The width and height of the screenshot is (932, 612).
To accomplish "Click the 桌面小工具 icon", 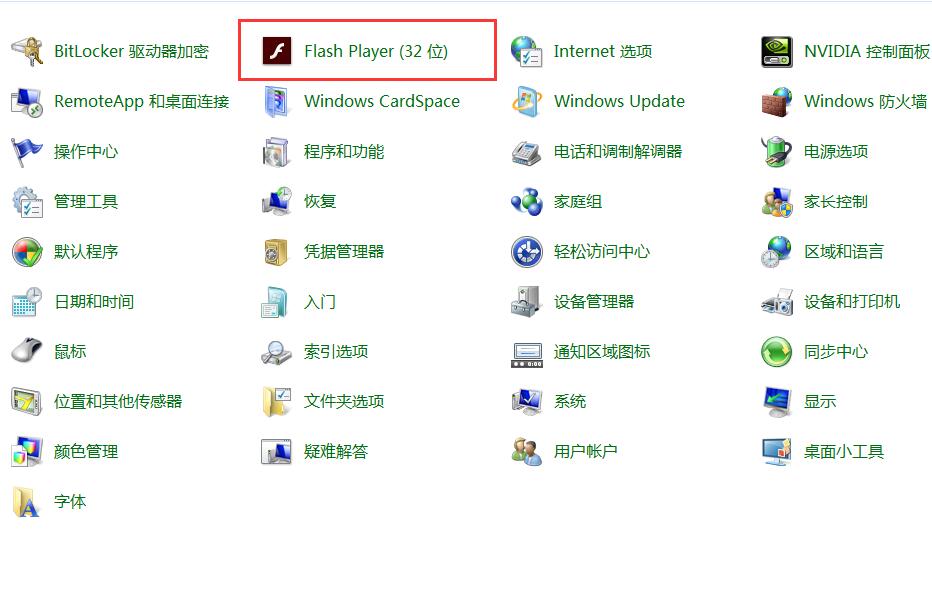I will [777, 452].
